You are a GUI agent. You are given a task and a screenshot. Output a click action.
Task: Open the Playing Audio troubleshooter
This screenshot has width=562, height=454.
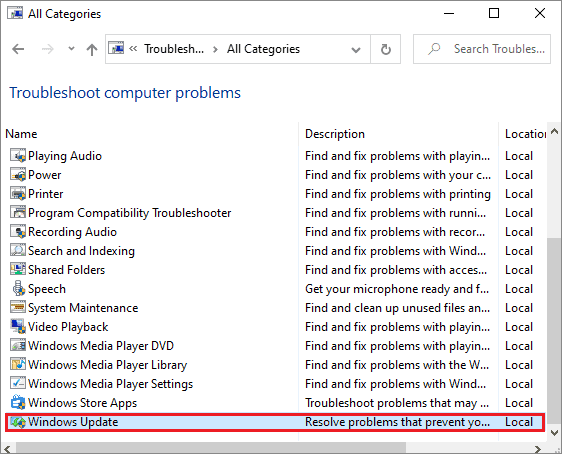coord(65,156)
